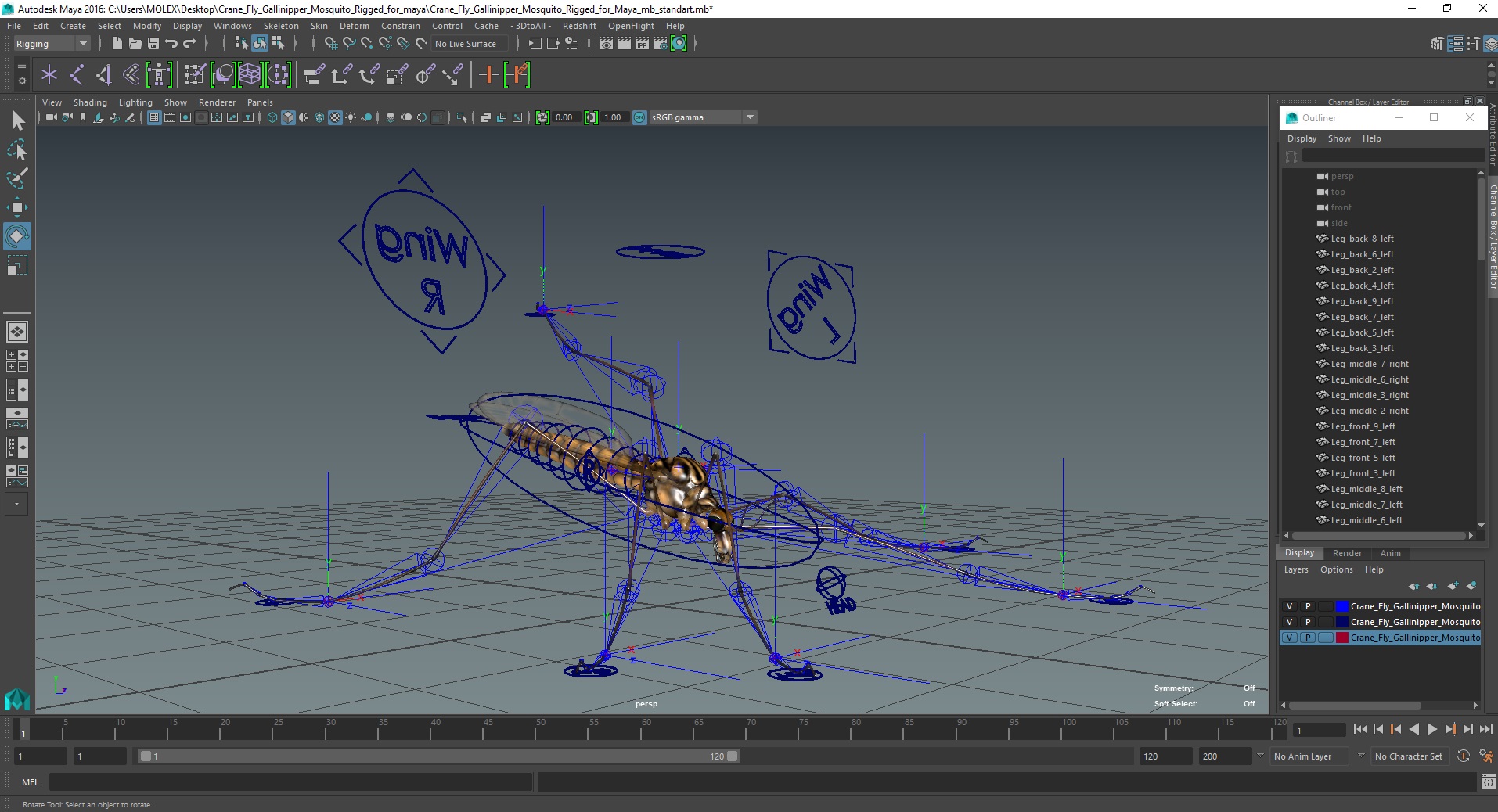Open the Constrain menu
The image size is (1498, 812).
click(401, 26)
